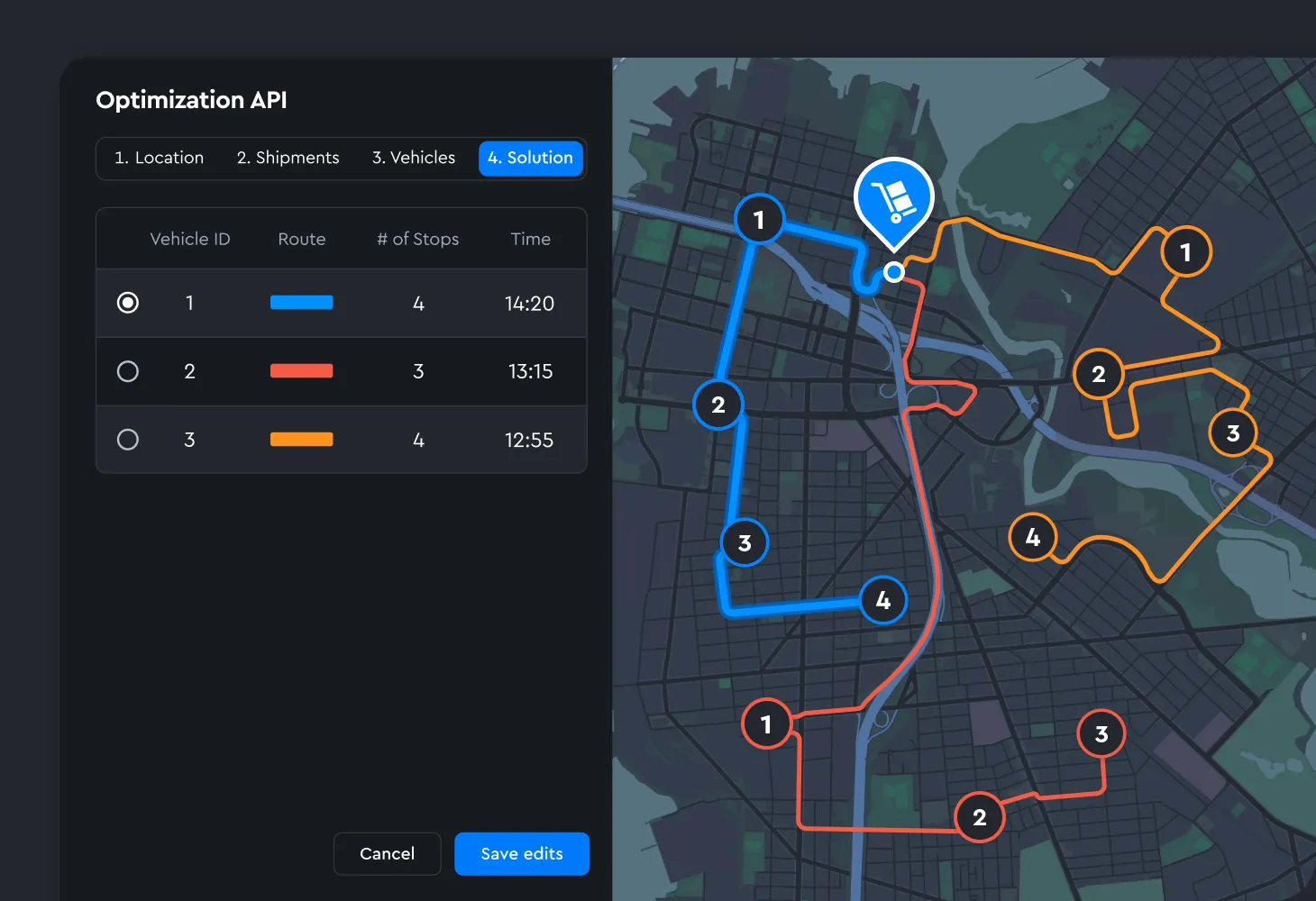Click the Cancel button
1316x901 pixels.
point(387,853)
